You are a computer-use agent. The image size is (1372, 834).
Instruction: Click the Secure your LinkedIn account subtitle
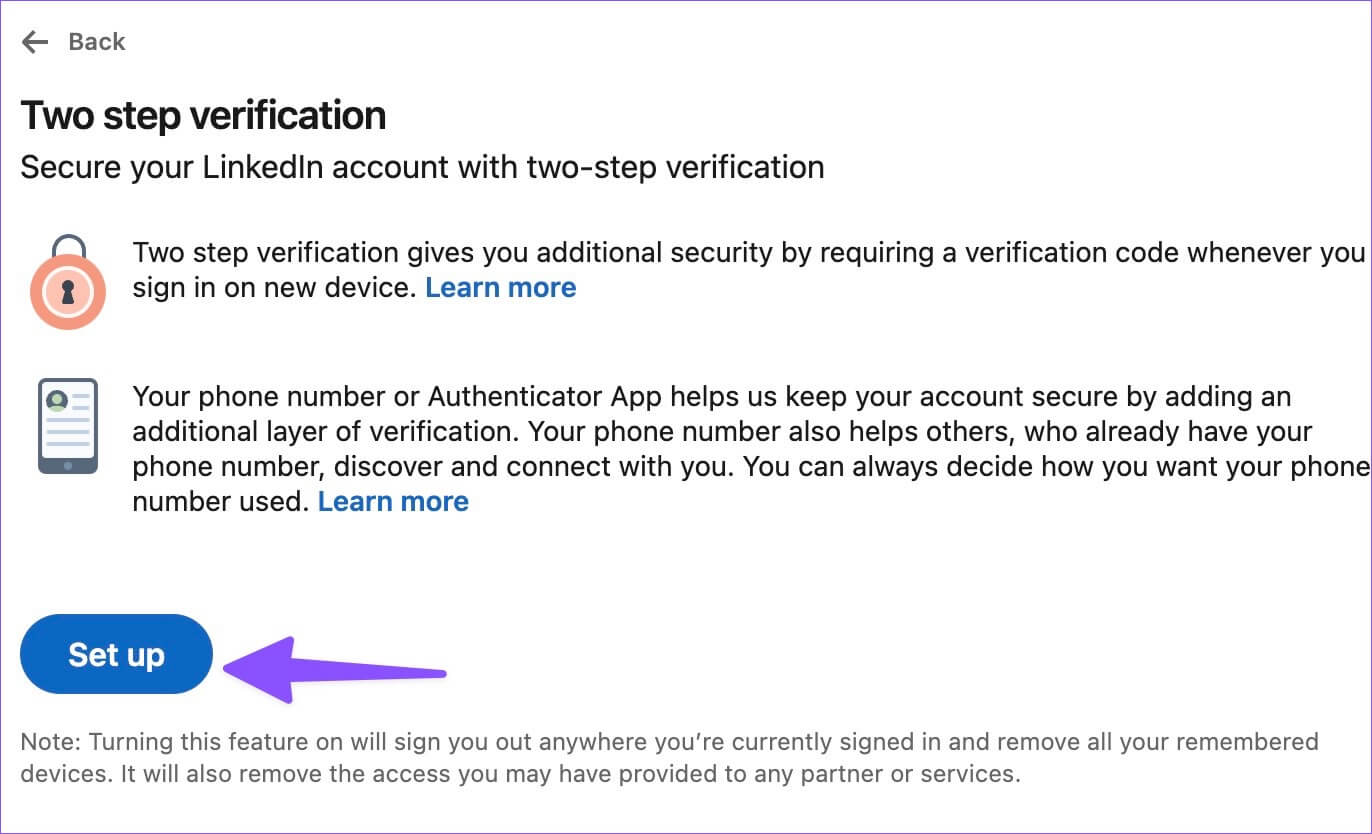coord(422,167)
